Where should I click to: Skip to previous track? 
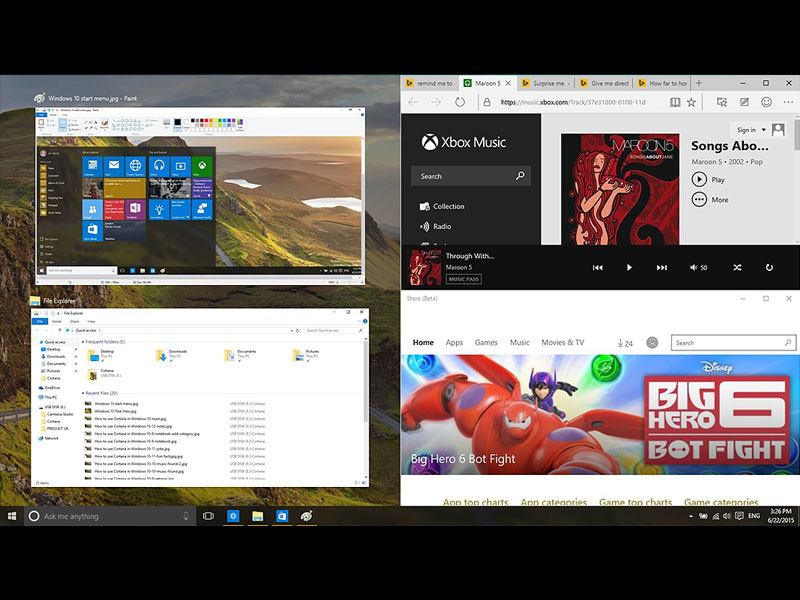click(x=597, y=267)
